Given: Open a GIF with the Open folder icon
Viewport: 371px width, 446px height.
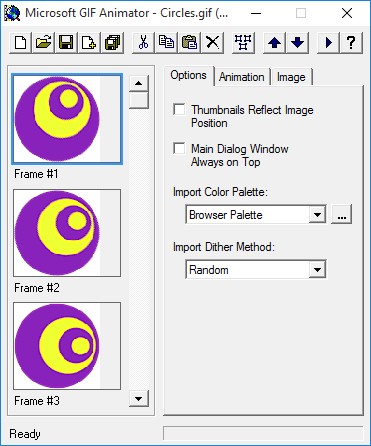Looking at the screenshot, I should (x=44, y=43).
